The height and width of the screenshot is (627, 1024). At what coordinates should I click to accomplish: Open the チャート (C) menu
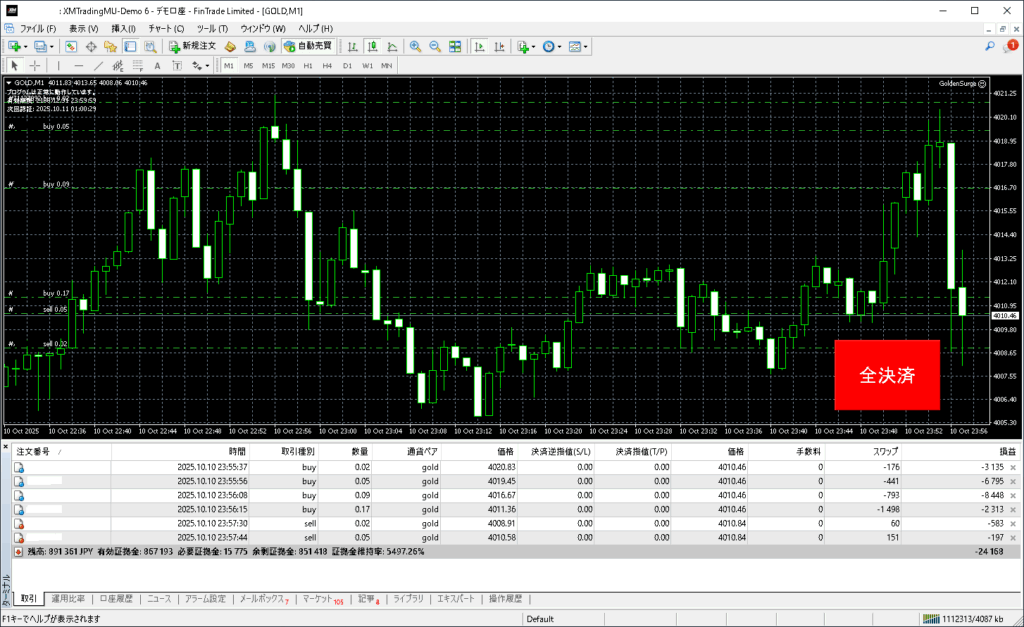(x=165, y=28)
